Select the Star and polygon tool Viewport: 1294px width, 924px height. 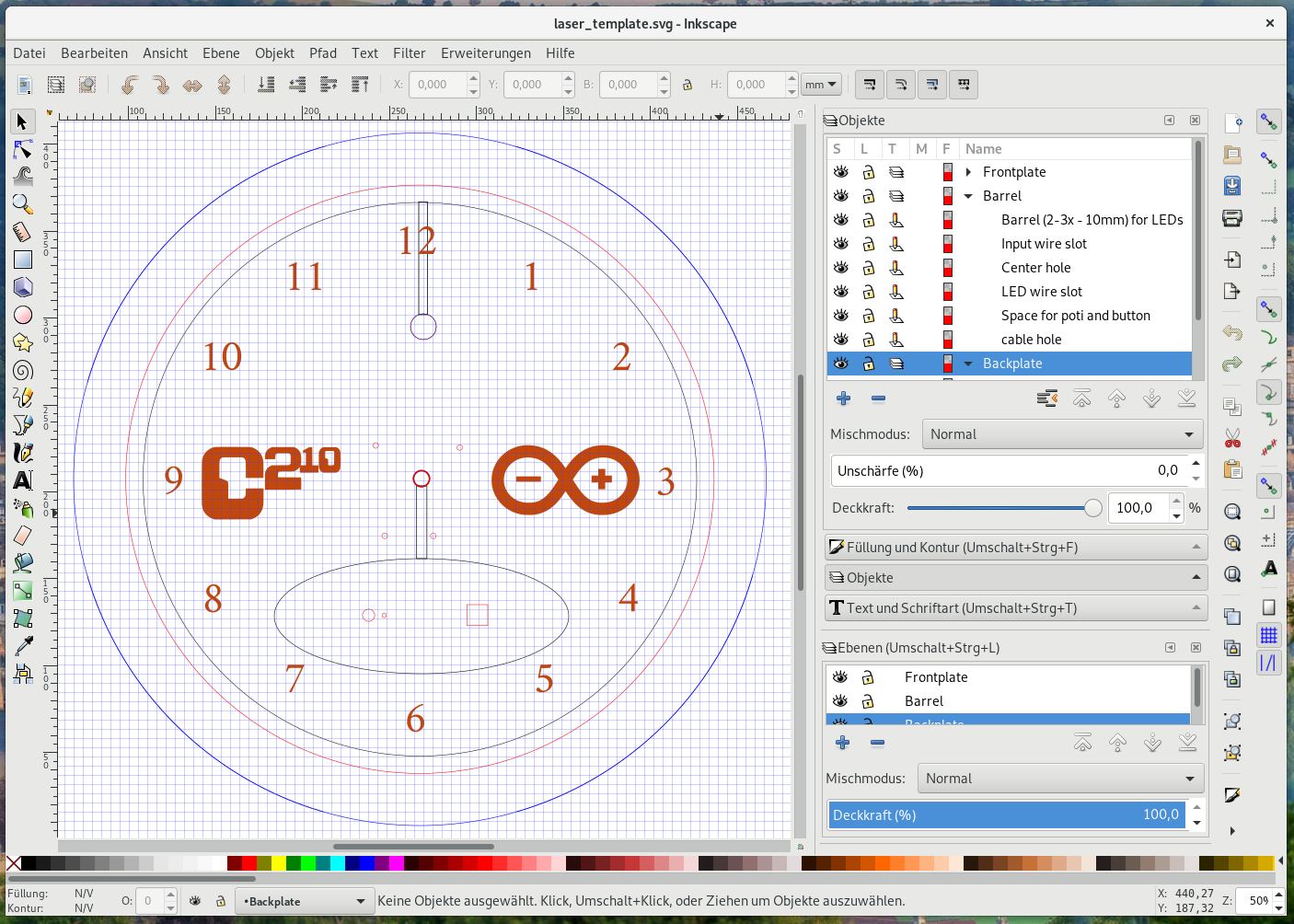click(x=23, y=342)
